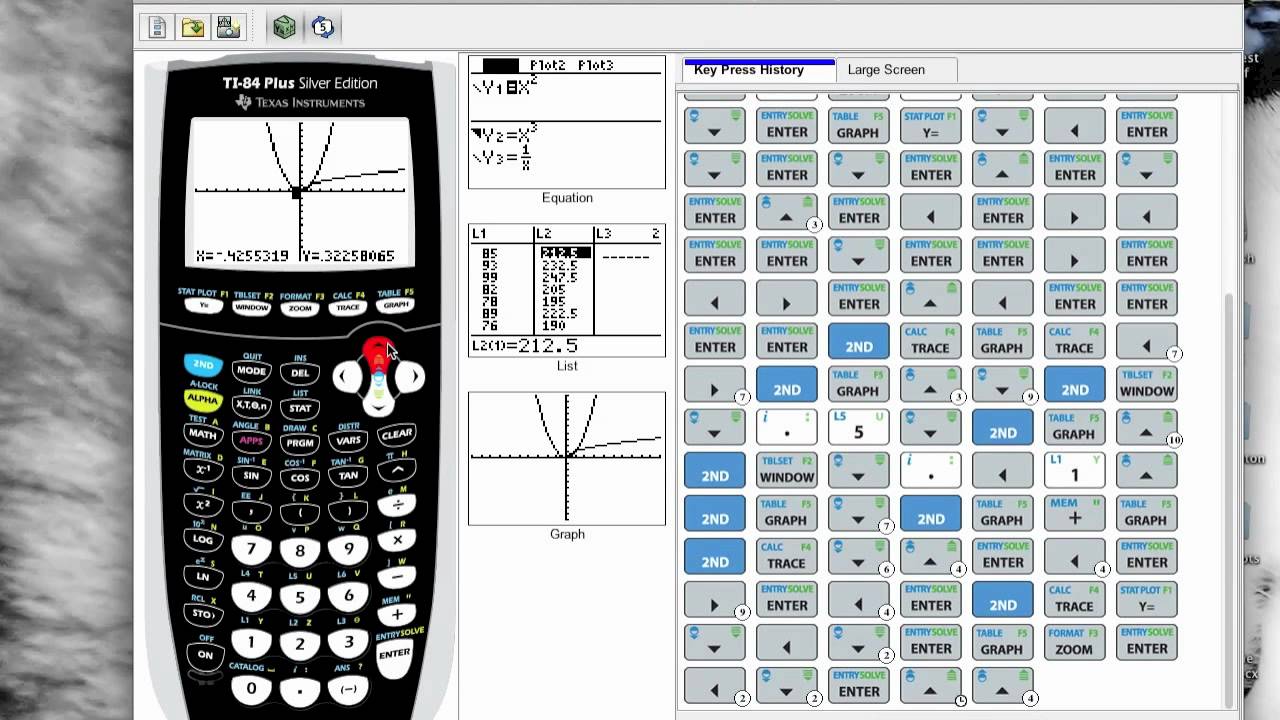
Task: Click the SIN key
Action: 251,476
